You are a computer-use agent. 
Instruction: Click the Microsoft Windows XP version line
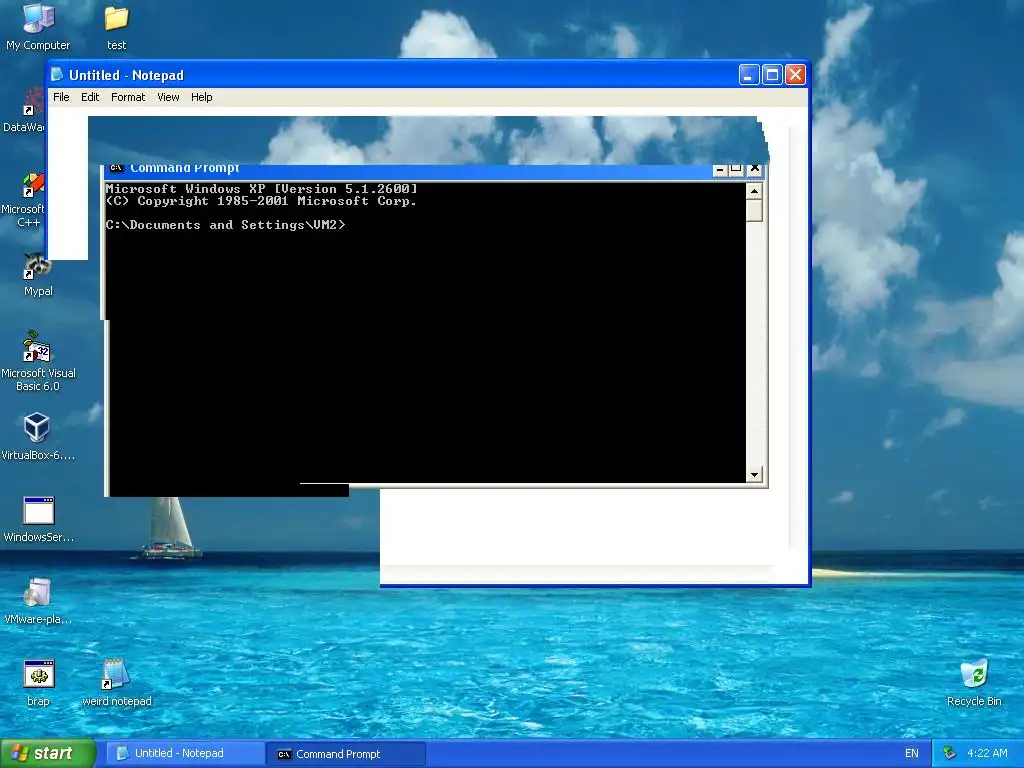(x=261, y=189)
